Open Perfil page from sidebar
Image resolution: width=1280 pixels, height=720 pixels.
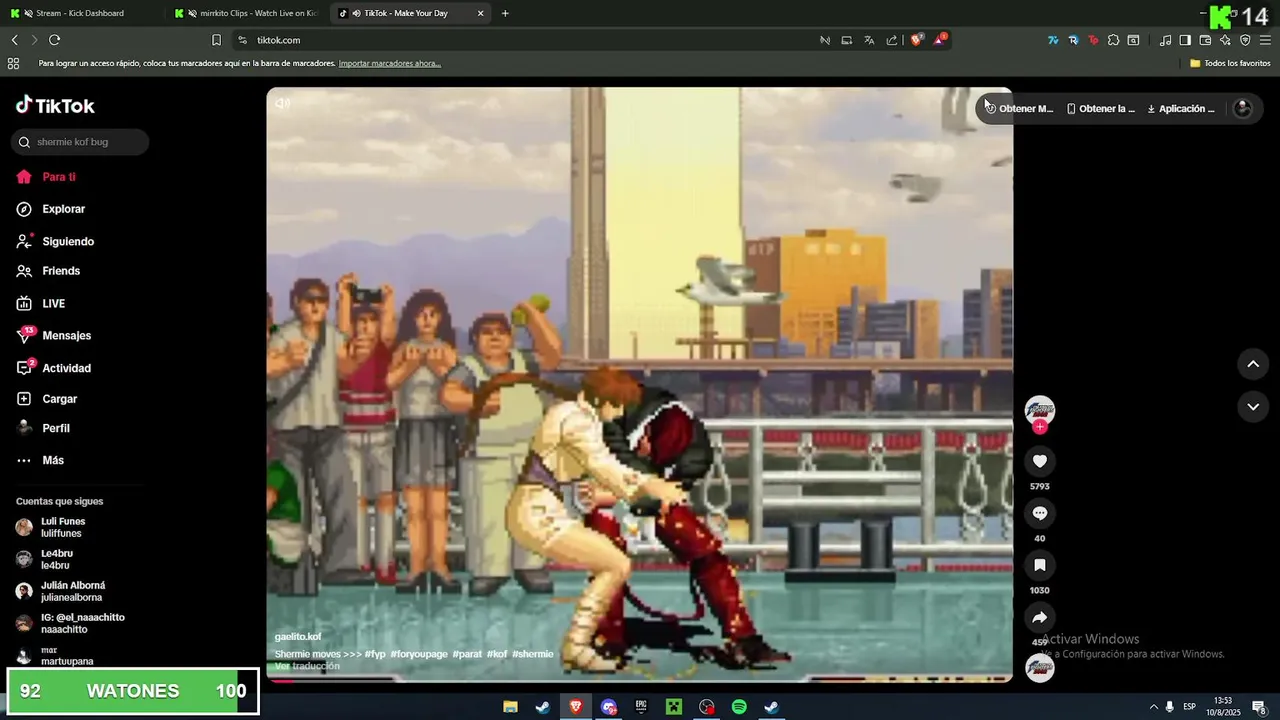43,428
